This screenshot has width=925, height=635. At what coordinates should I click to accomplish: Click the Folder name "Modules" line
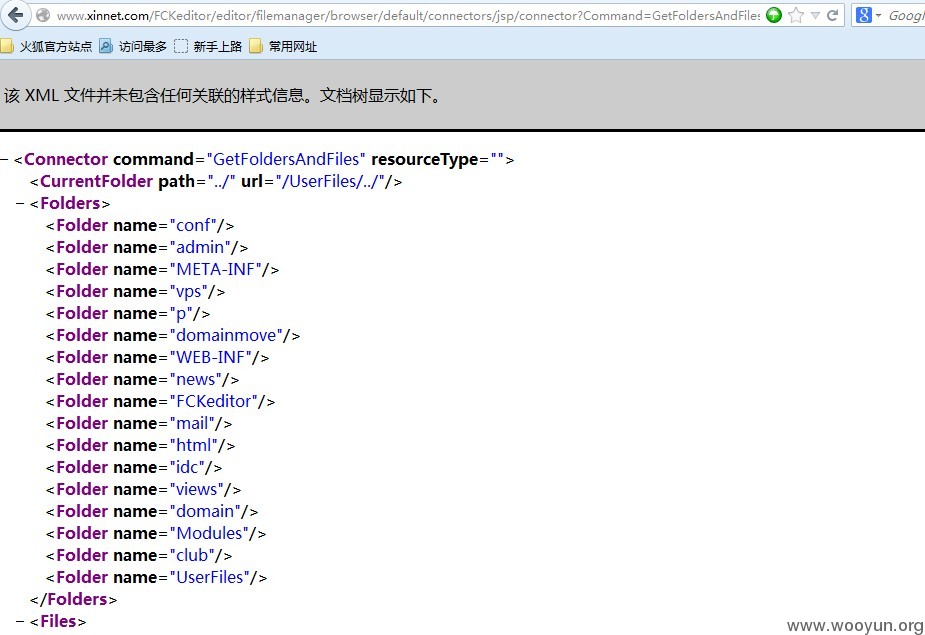point(156,533)
